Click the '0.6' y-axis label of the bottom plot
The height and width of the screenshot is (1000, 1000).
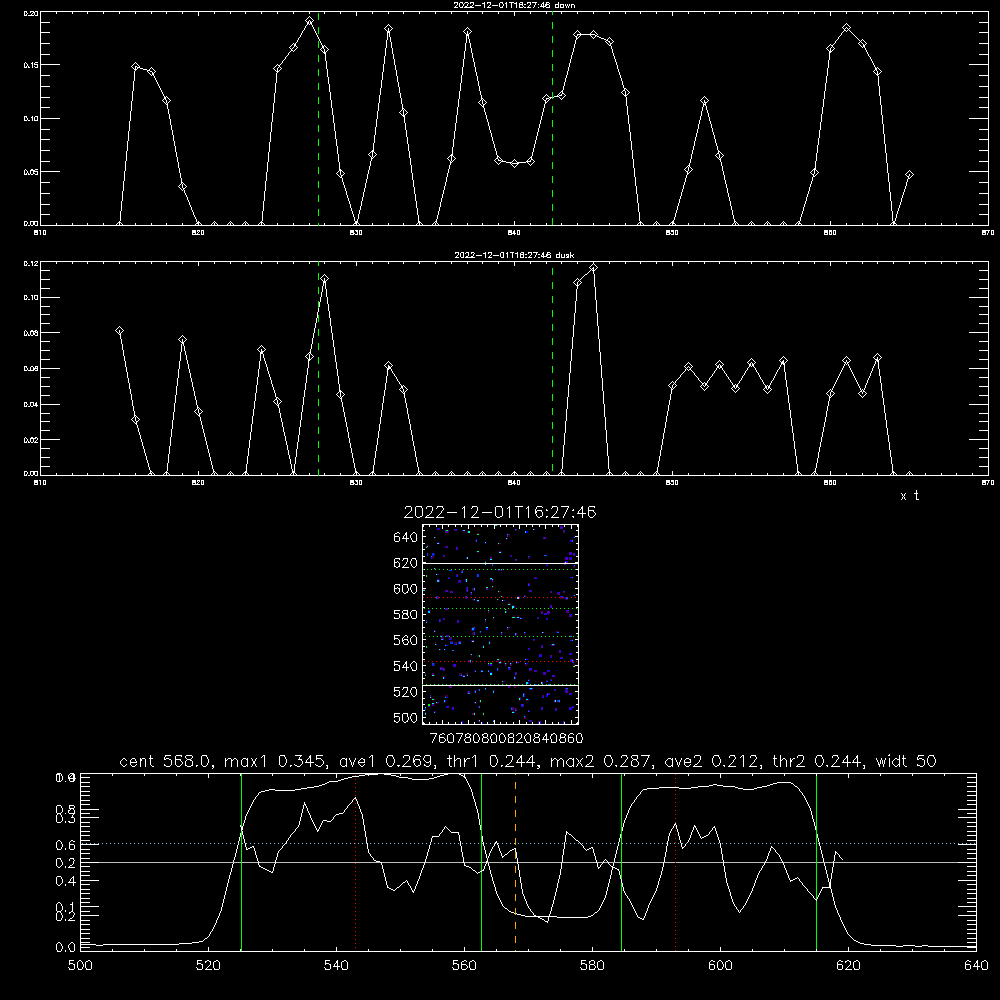(x=66, y=845)
